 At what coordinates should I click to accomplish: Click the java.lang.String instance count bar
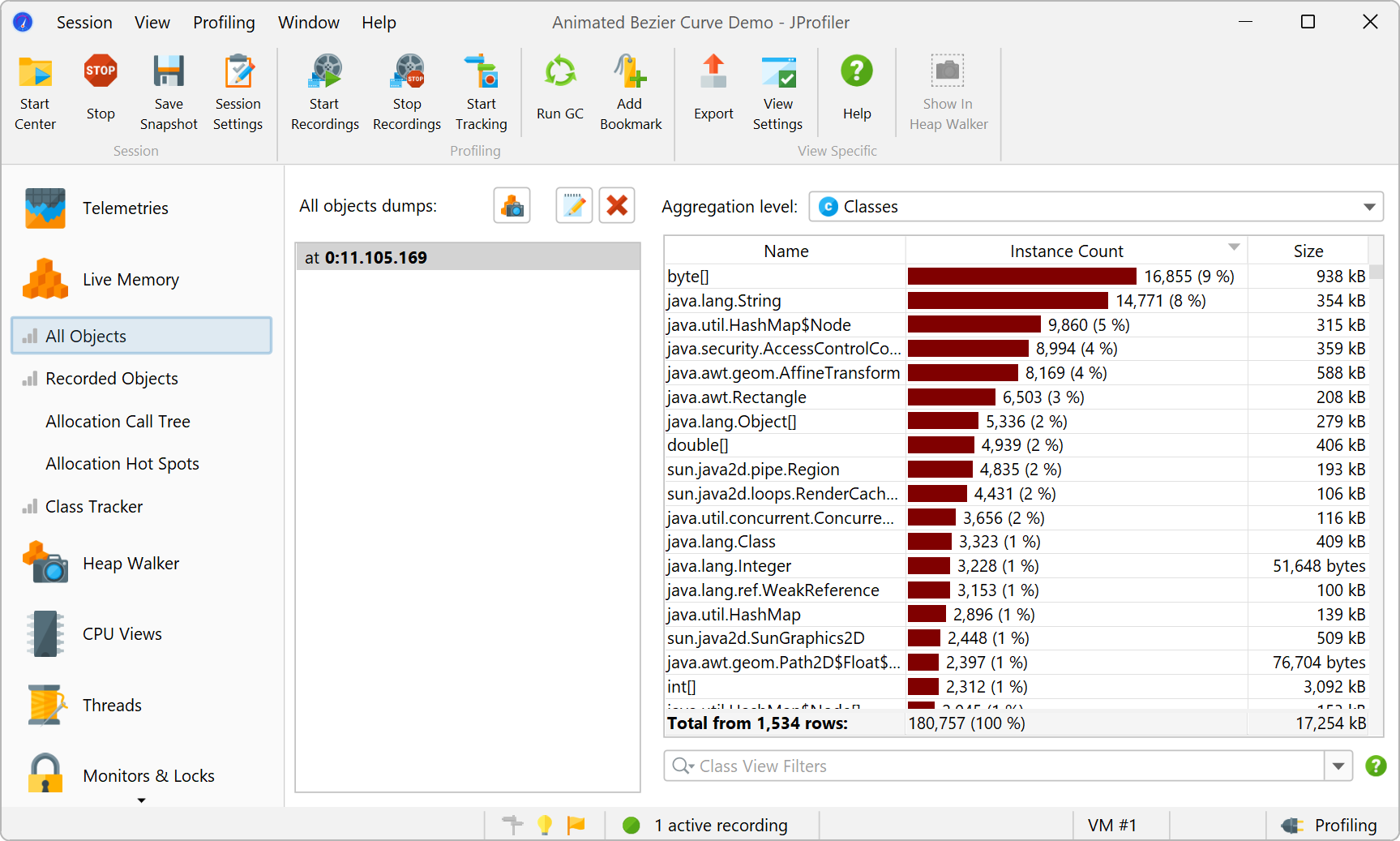coord(1008,301)
